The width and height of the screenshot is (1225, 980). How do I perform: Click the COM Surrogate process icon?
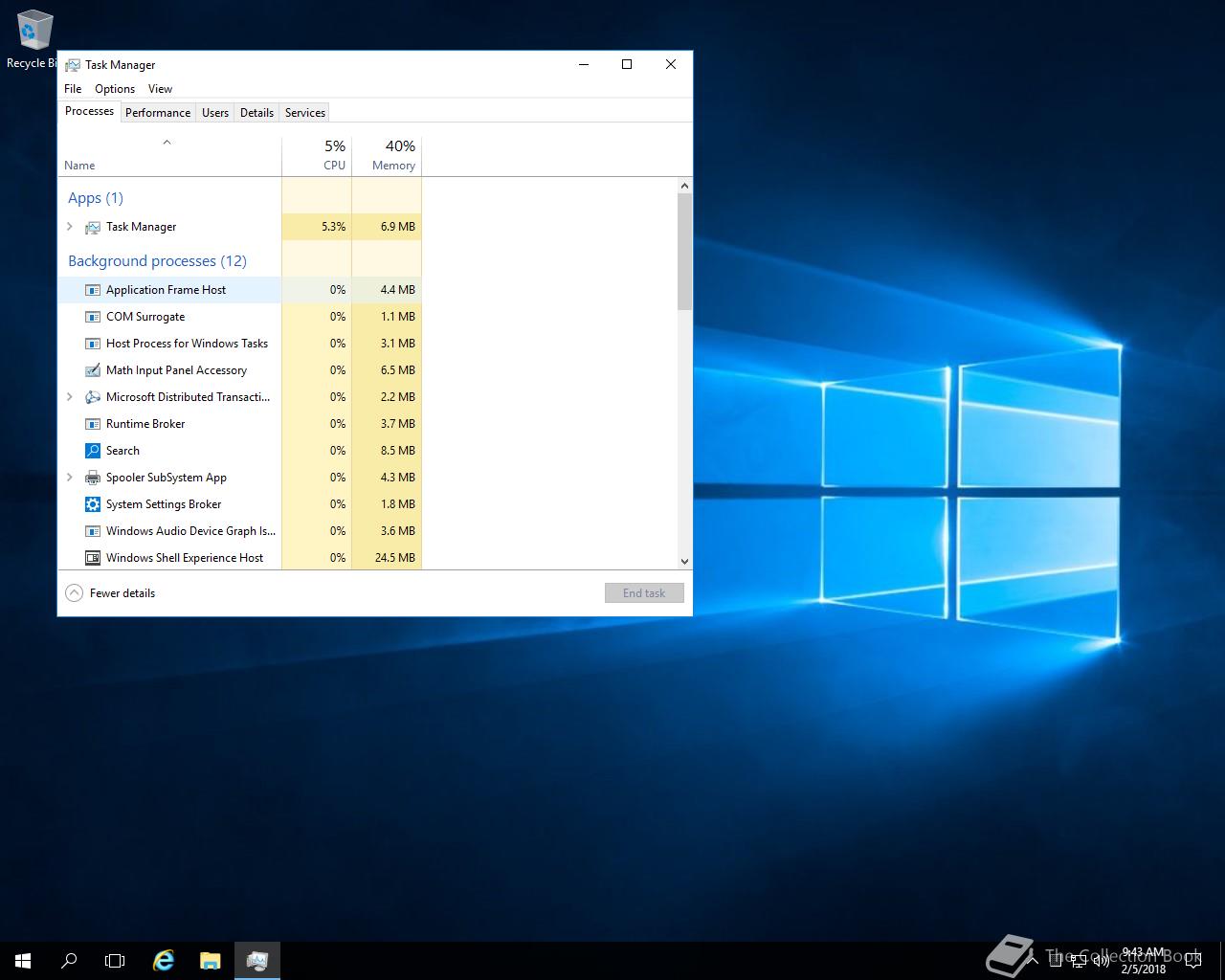[93, 317]
